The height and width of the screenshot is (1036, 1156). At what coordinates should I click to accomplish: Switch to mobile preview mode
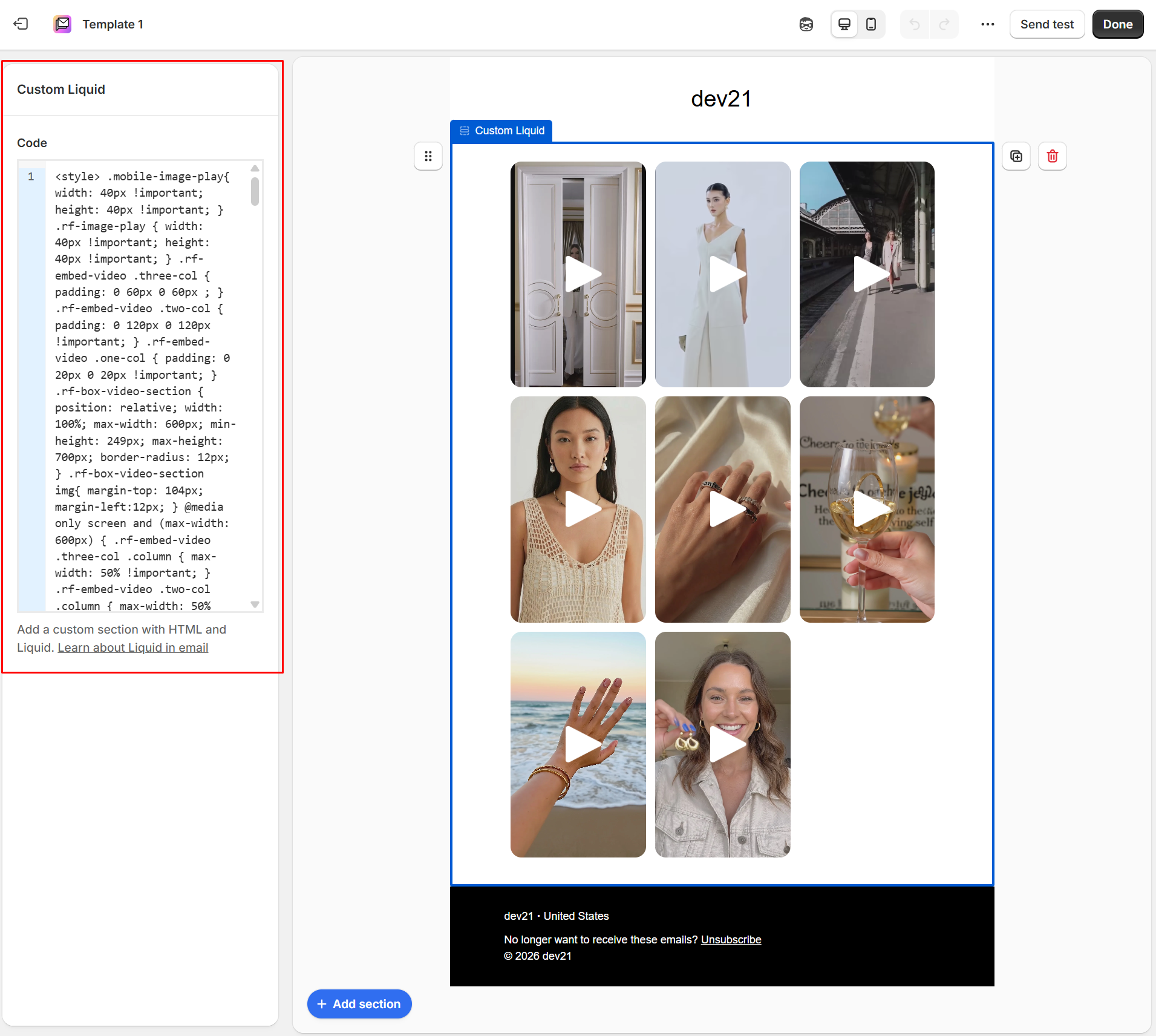click(x=871, y=24)
